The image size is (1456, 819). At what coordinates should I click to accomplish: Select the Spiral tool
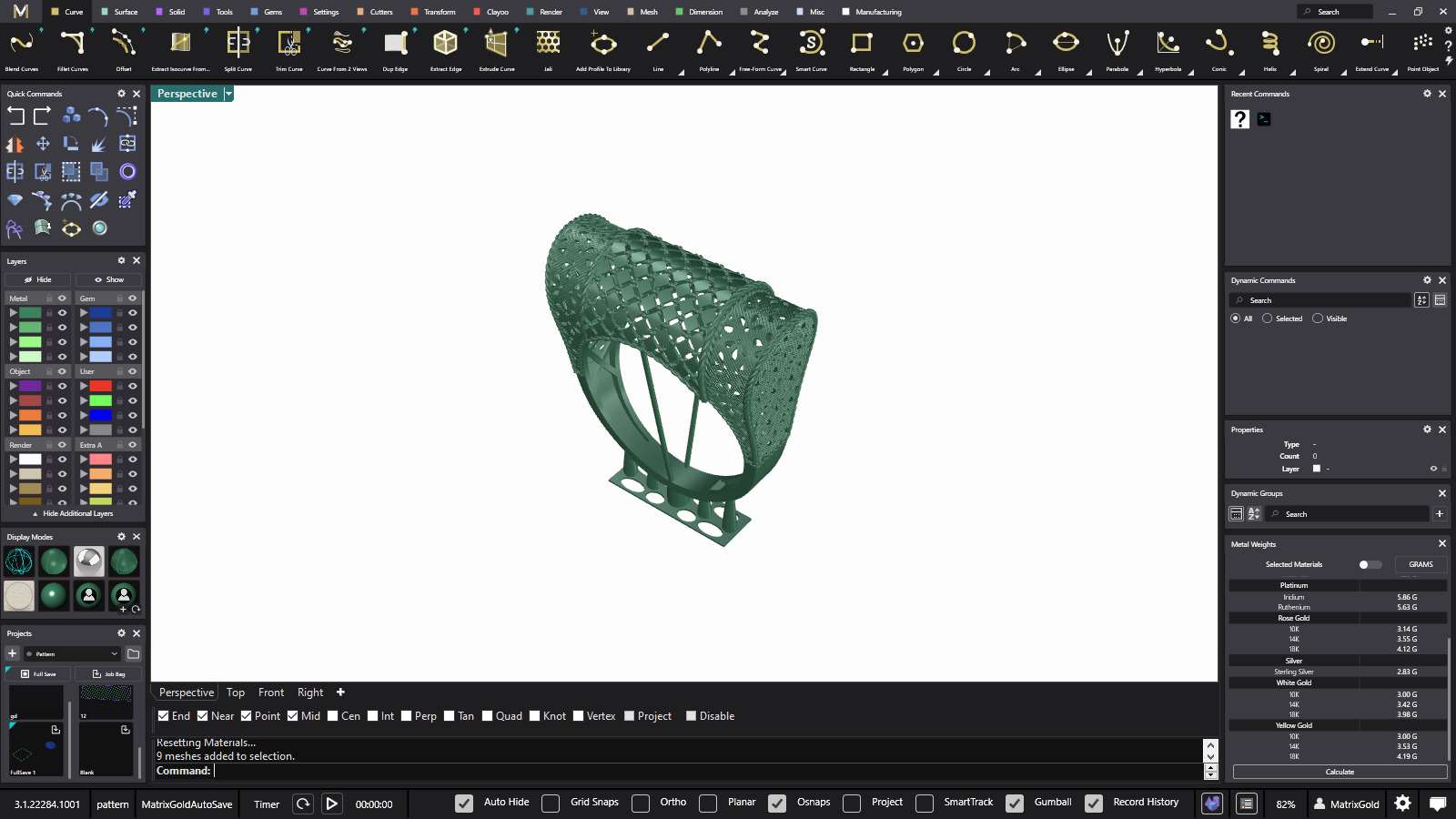click(1320, 49)
